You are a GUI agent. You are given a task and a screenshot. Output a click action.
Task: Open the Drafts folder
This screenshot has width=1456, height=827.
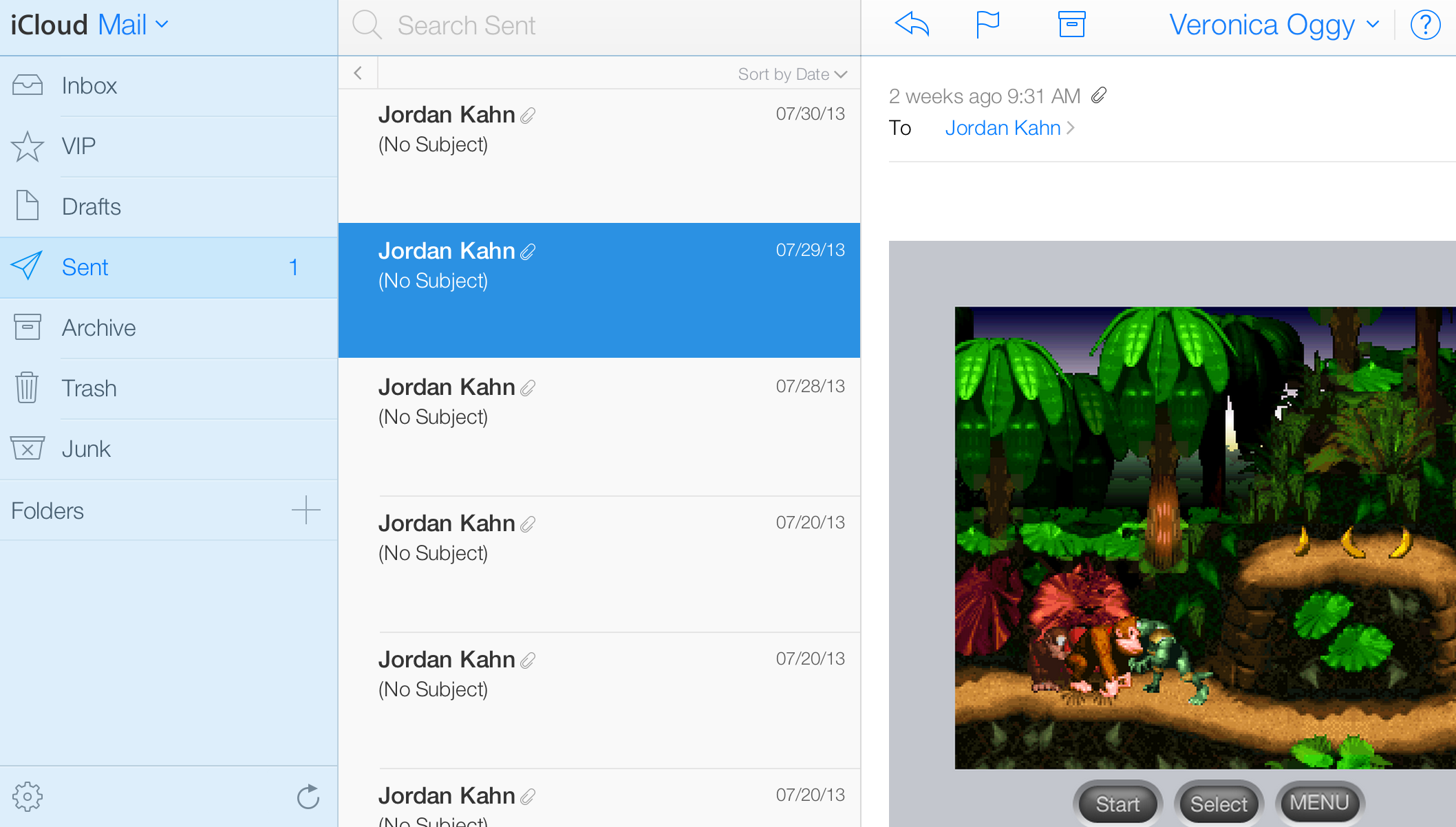91,206
